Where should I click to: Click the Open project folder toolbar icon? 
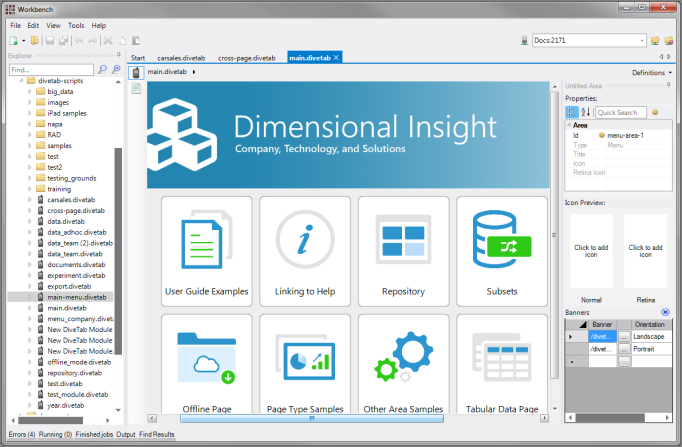click(34, 40)
